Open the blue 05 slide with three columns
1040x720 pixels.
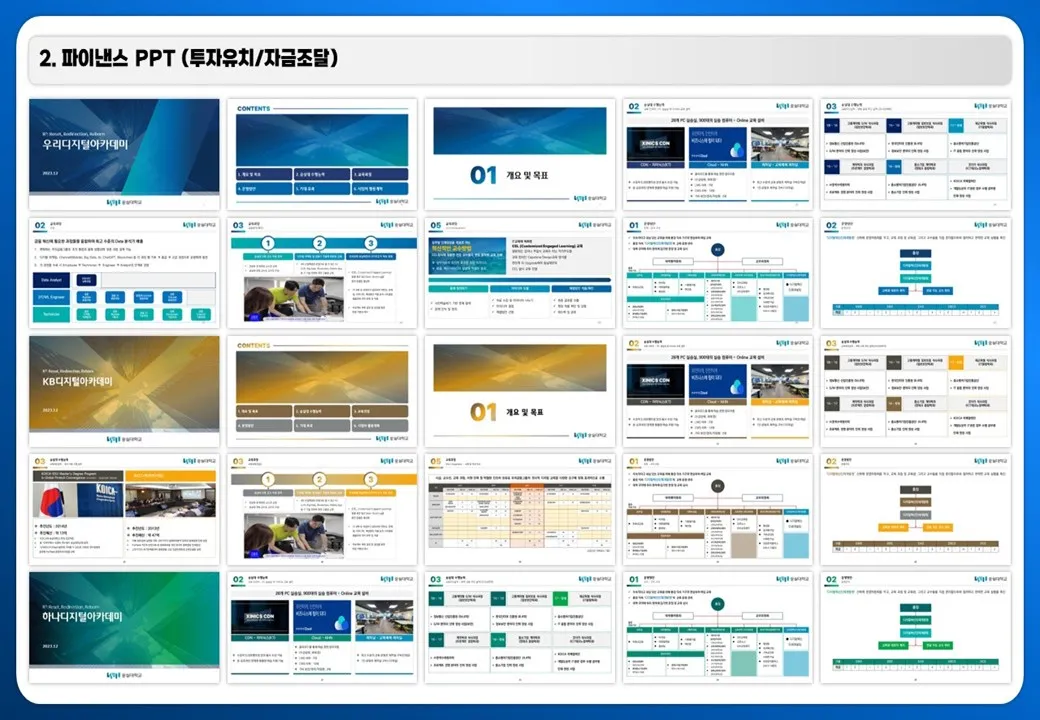(x=520, y=273)
